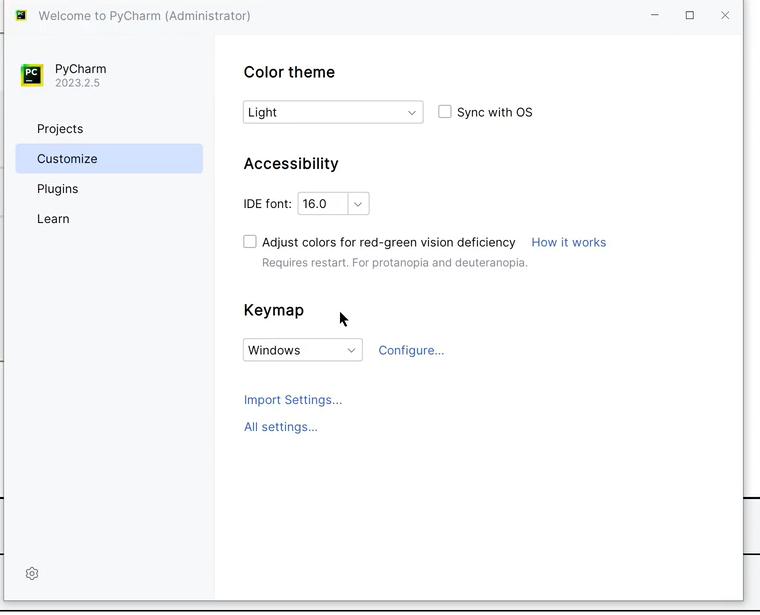
Task: Click the PyCharm 2023.2.5 version text
Action: tap(77, 83)
